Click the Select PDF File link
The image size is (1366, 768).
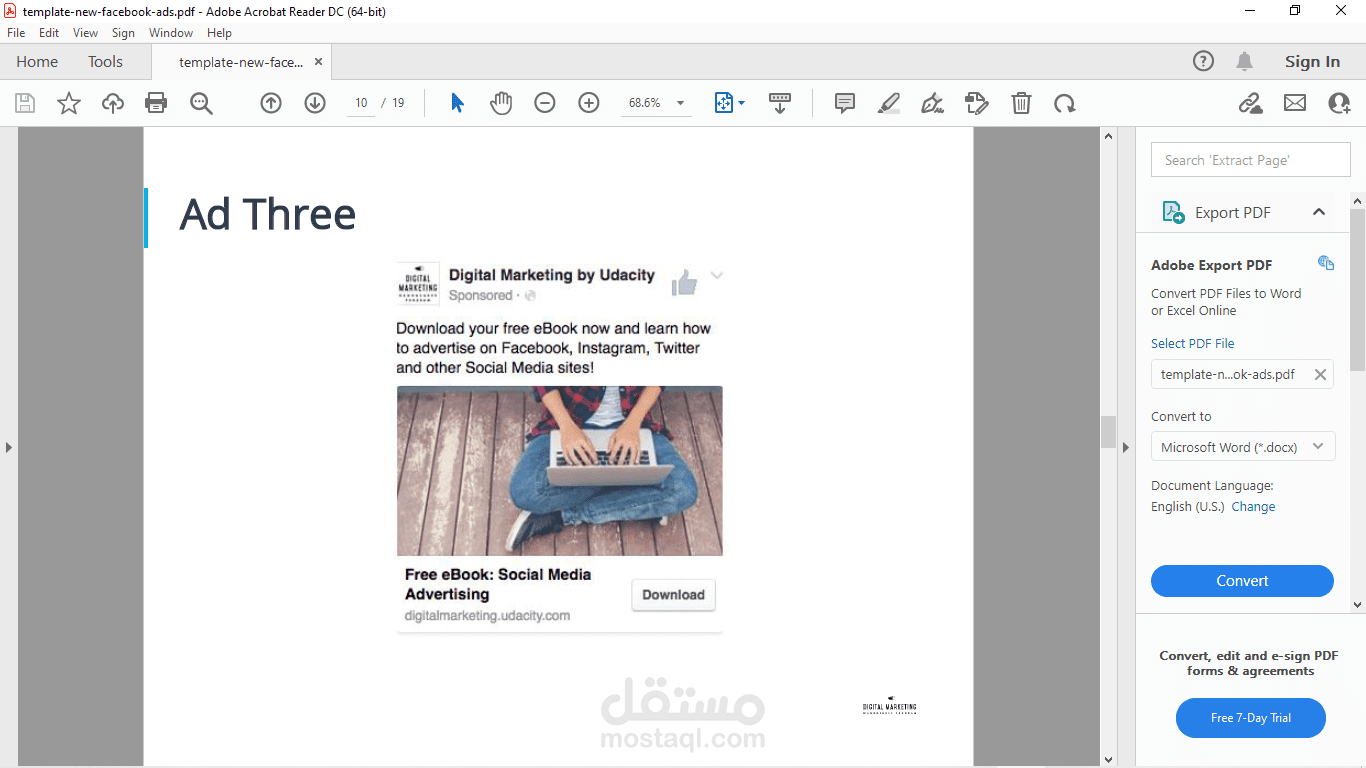tap(1193, 344)
